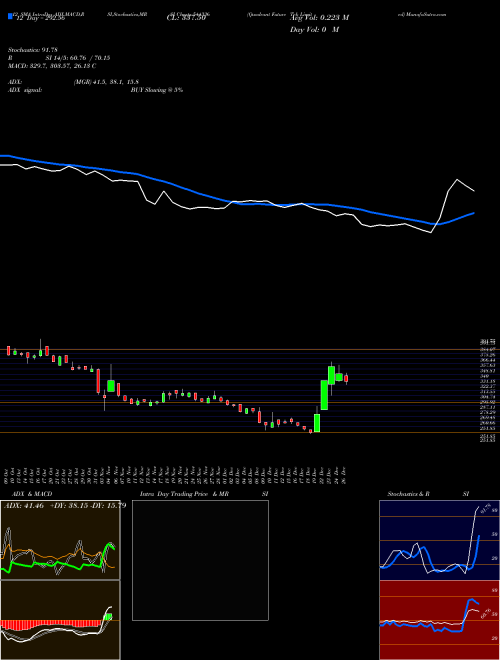Click the ADX (MGR) 41.5, 38.1, 15.8 text
The image size is (500, 660).
[x=73, y=82]
